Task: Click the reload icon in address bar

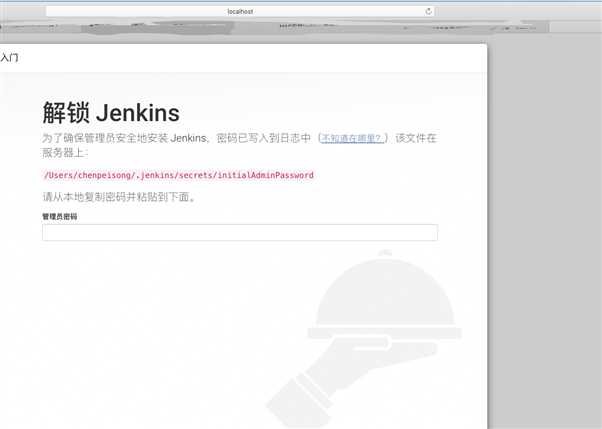Action: (428, 12)
